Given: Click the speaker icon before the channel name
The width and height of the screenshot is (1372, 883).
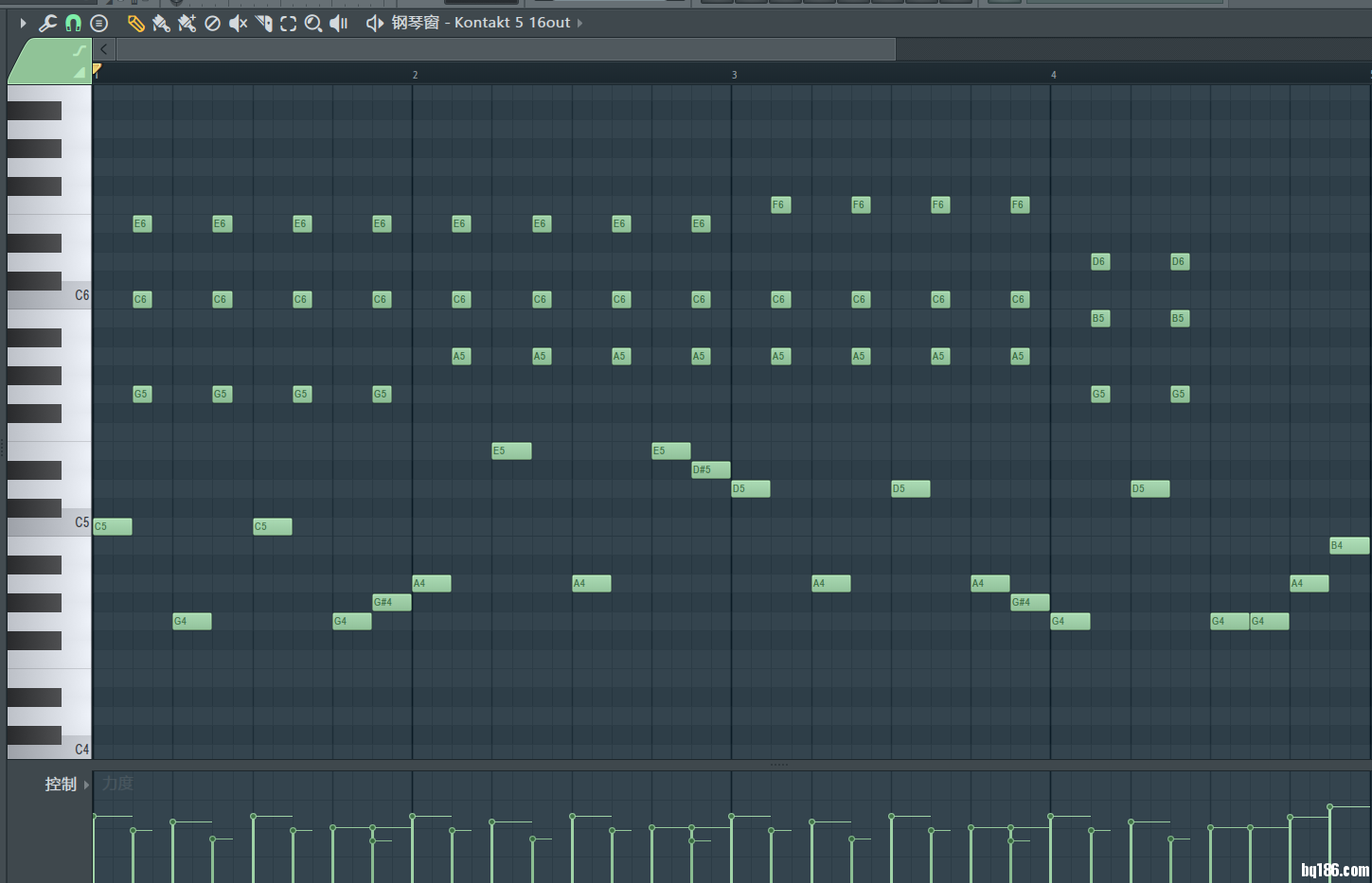Looking at the screenshot, I should [375, 23].
